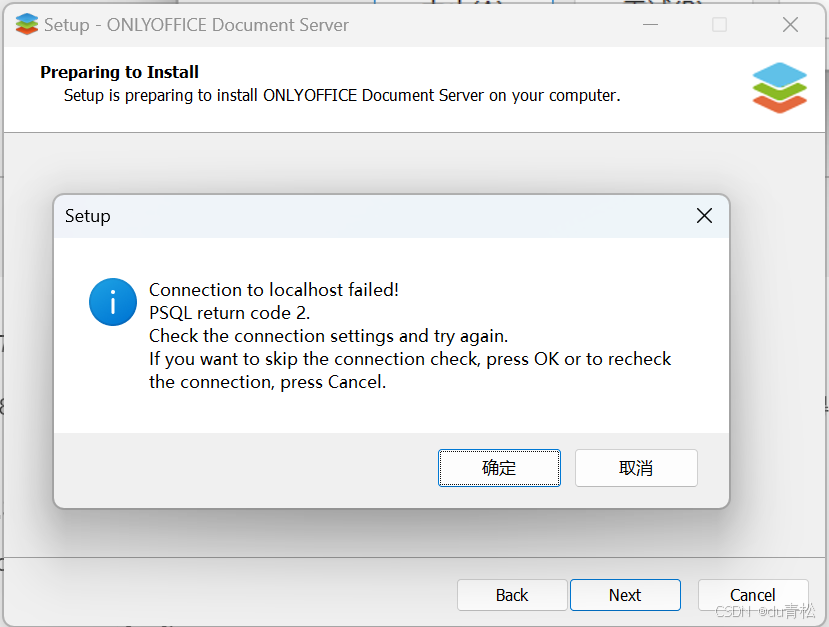Click the 'PSQL return code 2.' line
The height and width of the screenshot is (627, 829).
[229, 313]
